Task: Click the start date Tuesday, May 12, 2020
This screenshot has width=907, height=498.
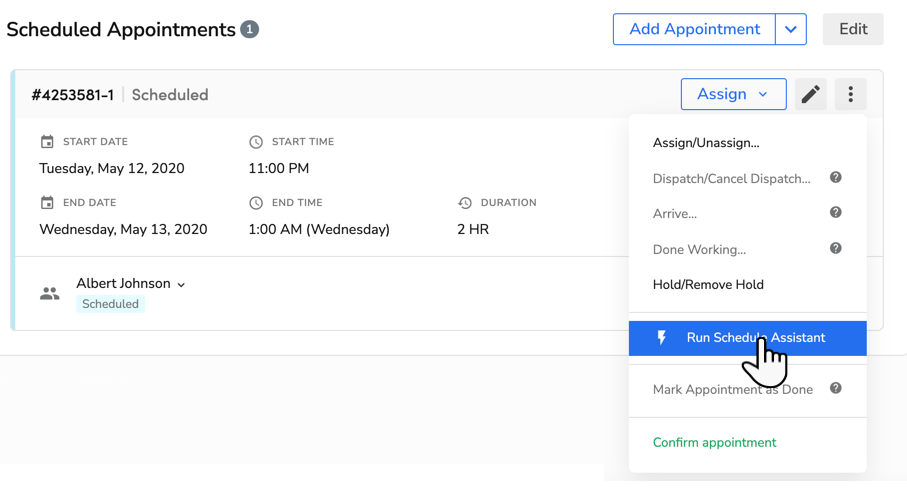Action: click(112, 168)
